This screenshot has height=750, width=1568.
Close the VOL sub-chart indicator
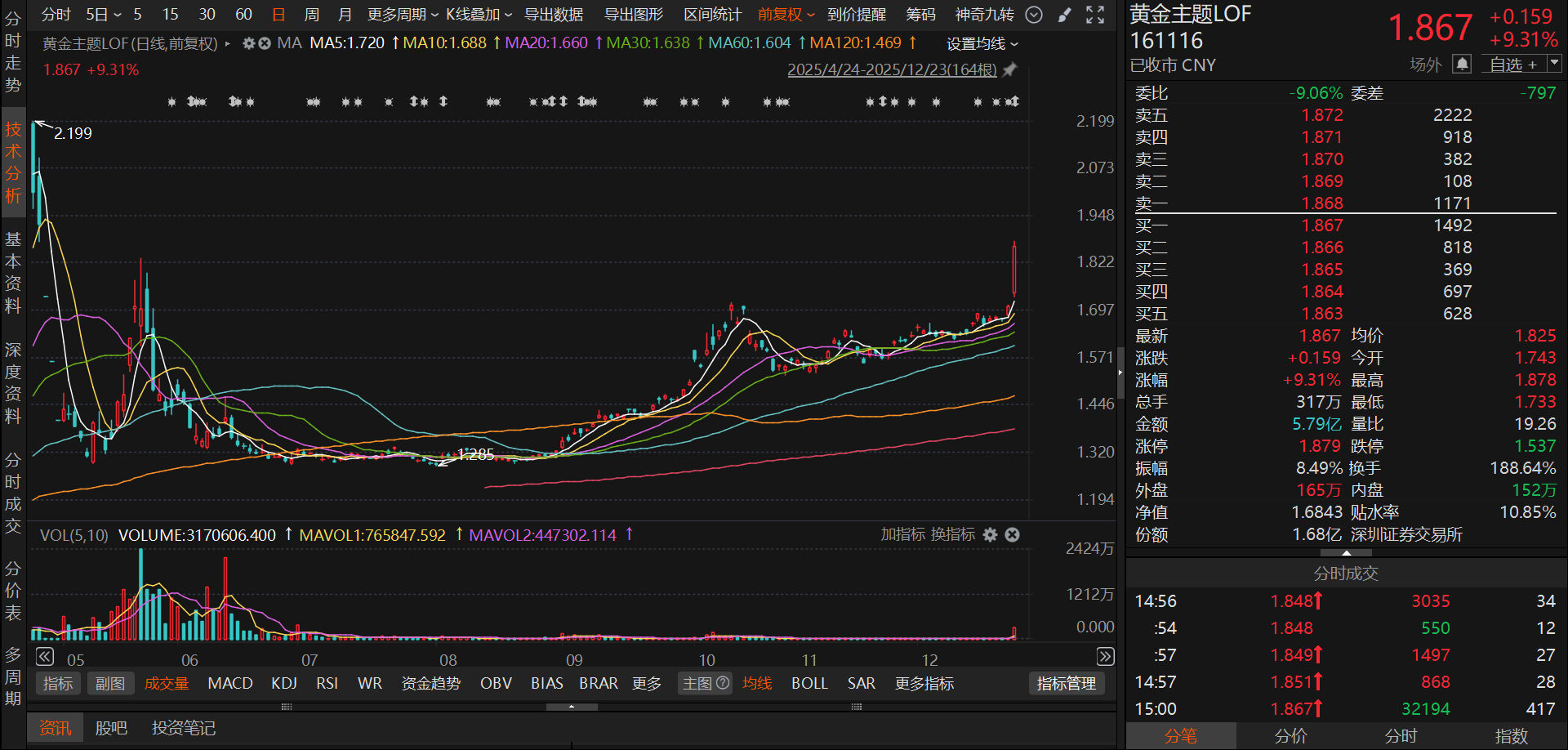click(1012, 534)
